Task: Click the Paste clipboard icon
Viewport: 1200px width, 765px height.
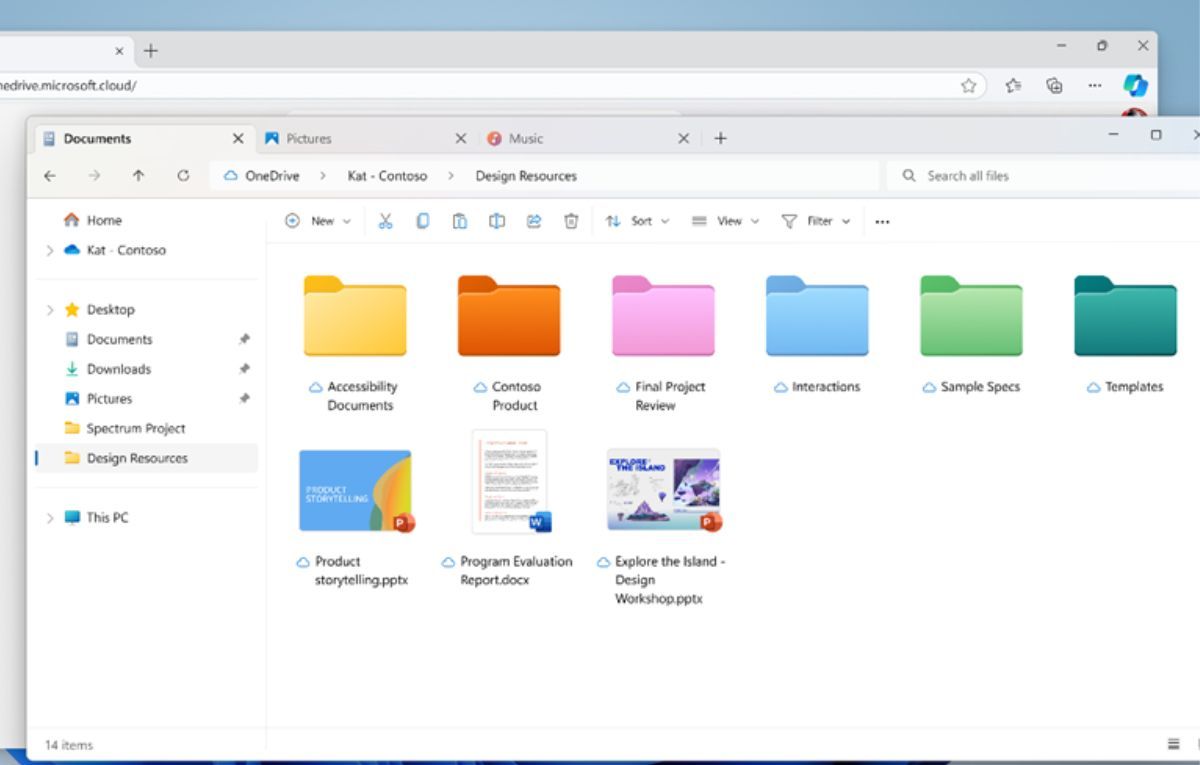Action: pos(460,222)
